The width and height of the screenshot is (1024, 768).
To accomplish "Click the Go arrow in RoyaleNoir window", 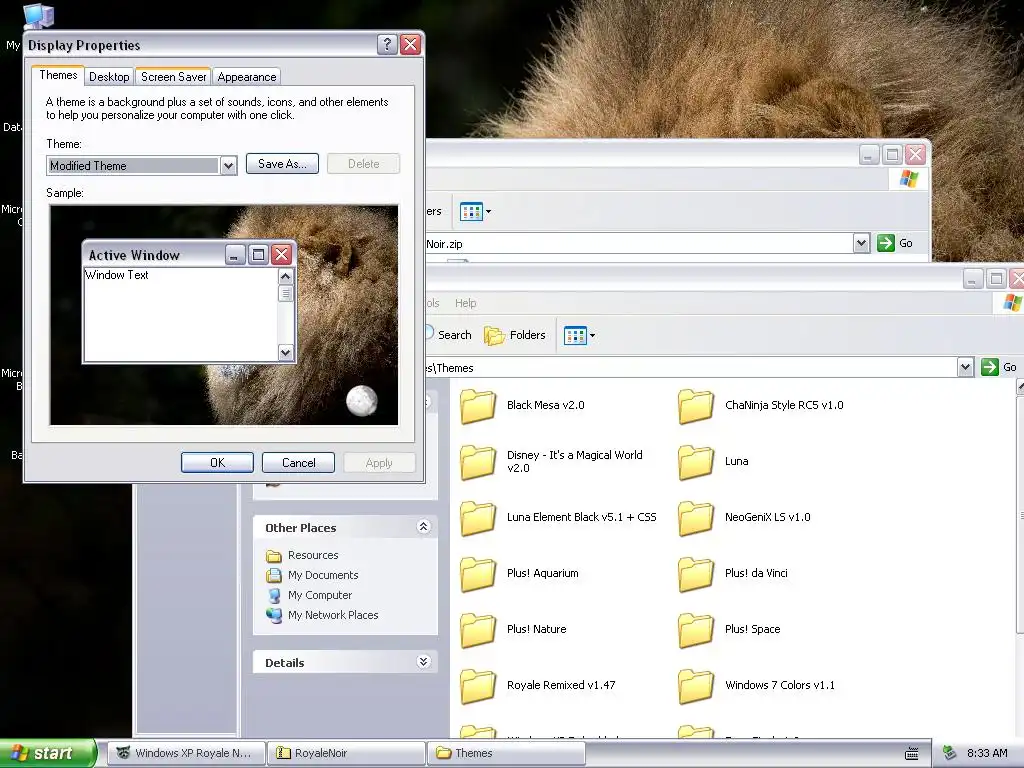I will (886, 243).
